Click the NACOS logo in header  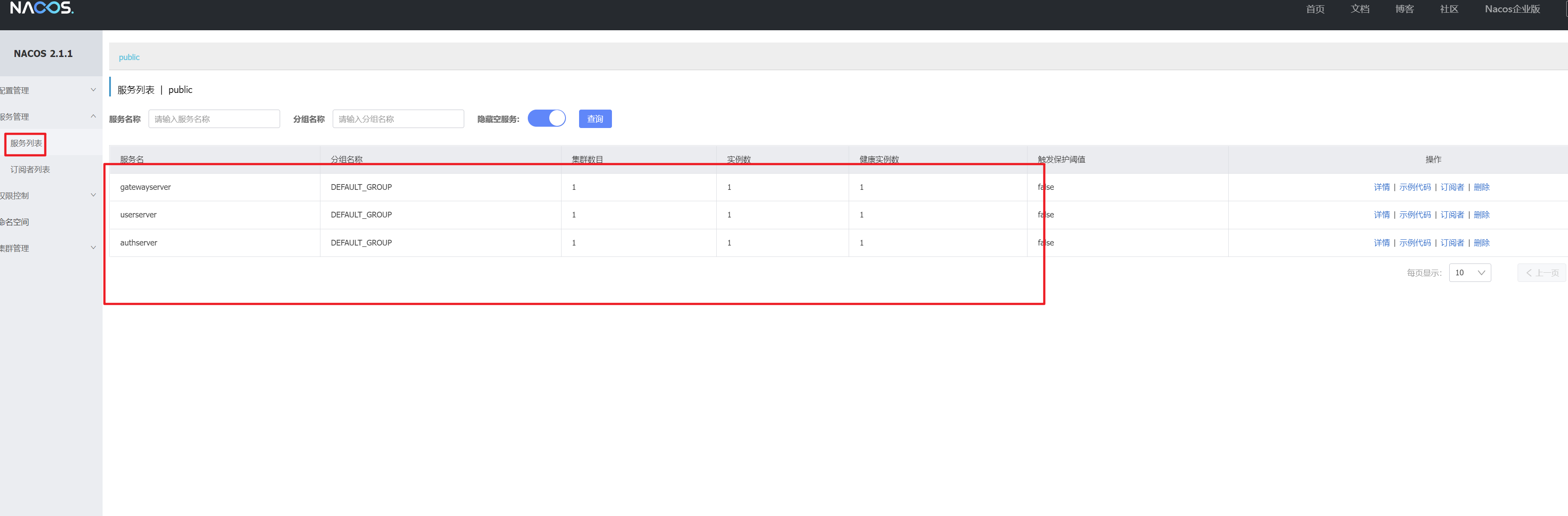point(41,8)
